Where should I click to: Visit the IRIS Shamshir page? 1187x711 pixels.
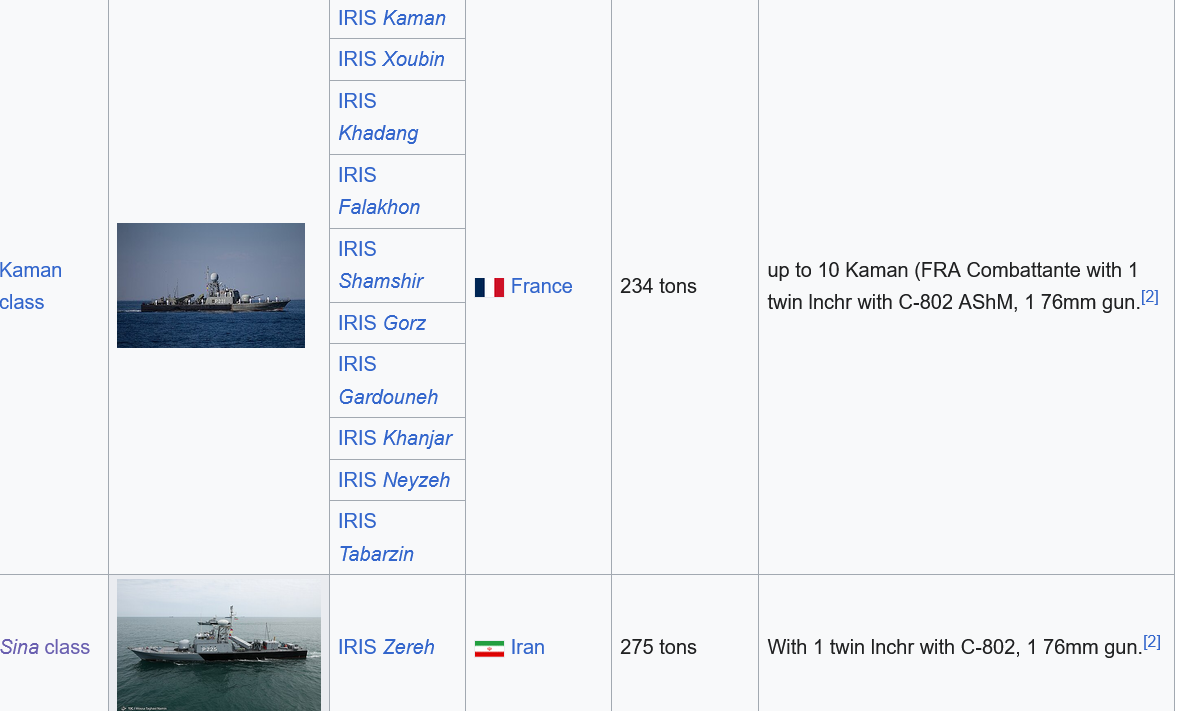[x=381, y=265]
